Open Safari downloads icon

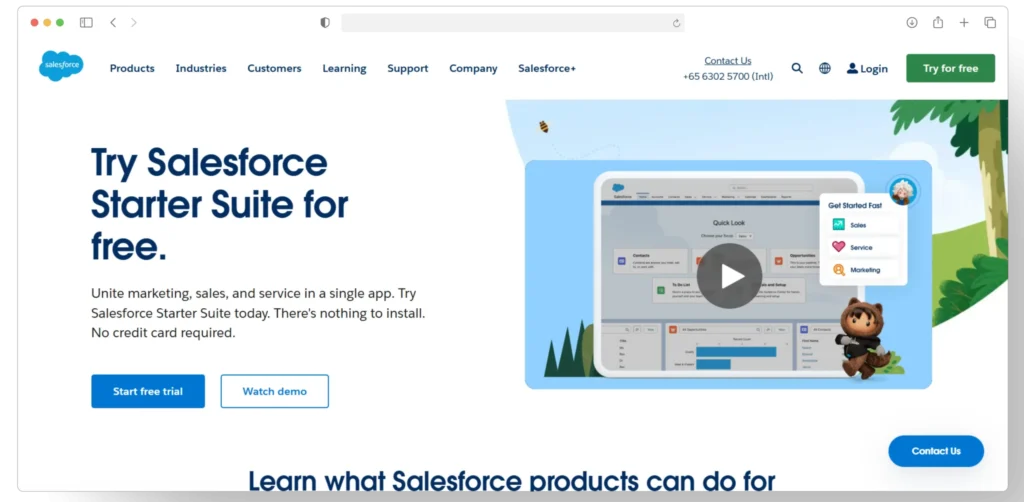pyautogui.click(x=912, y=22)
